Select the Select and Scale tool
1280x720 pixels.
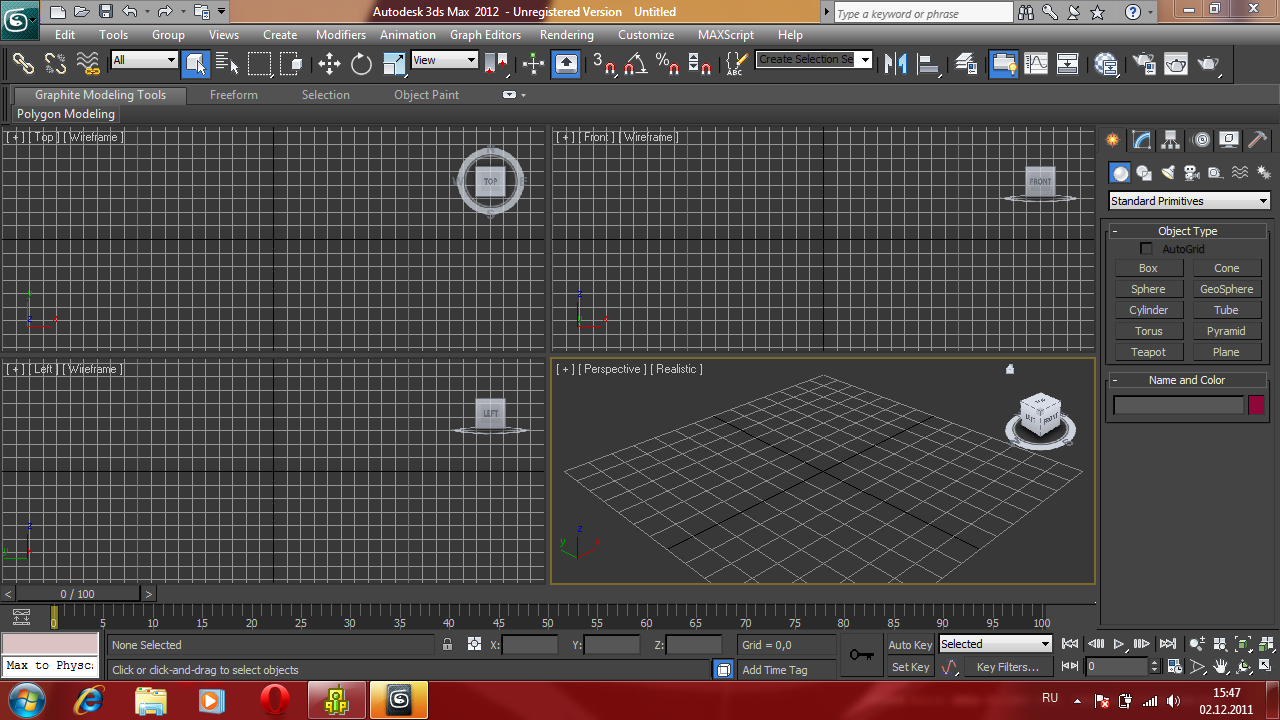(x=394, y=64)
